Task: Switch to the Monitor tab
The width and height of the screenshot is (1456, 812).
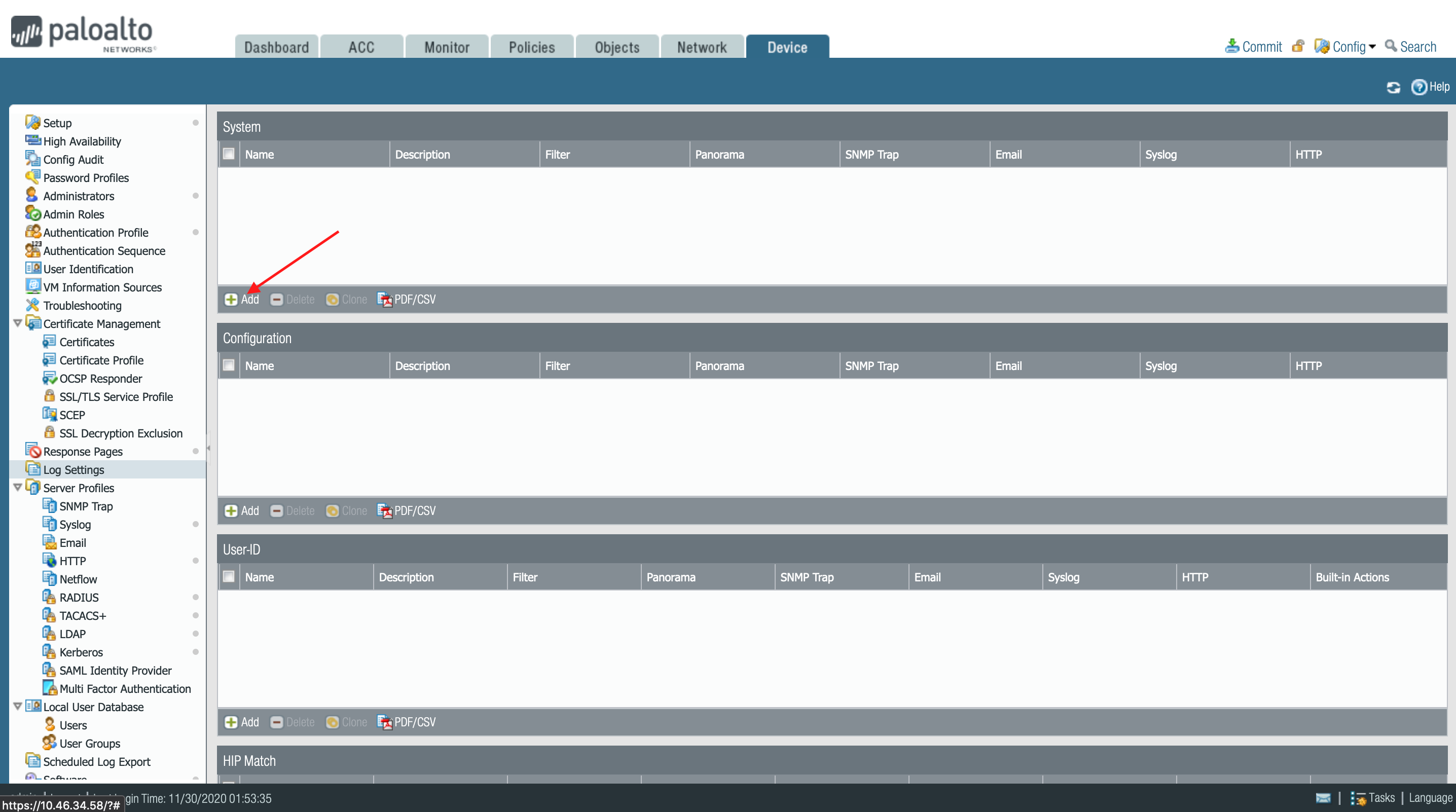Action: point(447,46)
